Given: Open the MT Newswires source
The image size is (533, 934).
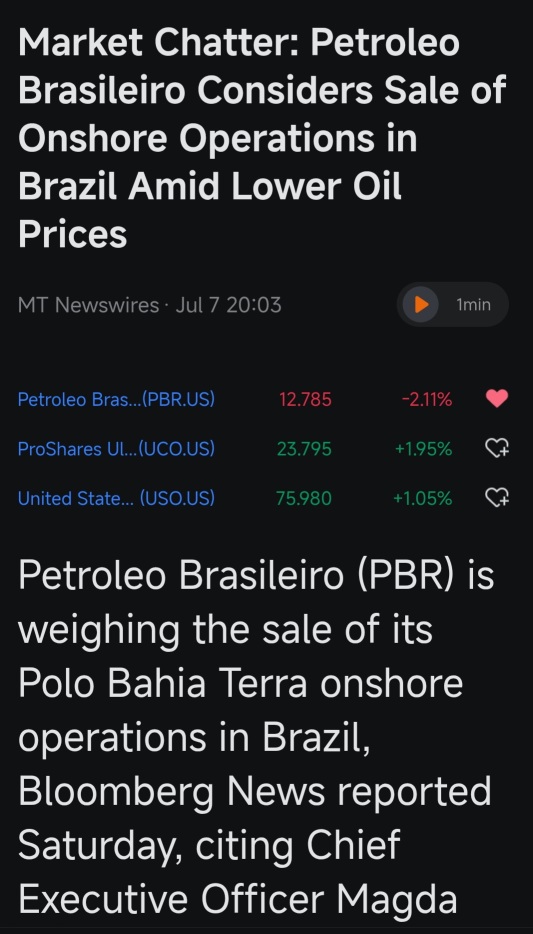Looking at the screenshot, I should (x=89, y=305).
